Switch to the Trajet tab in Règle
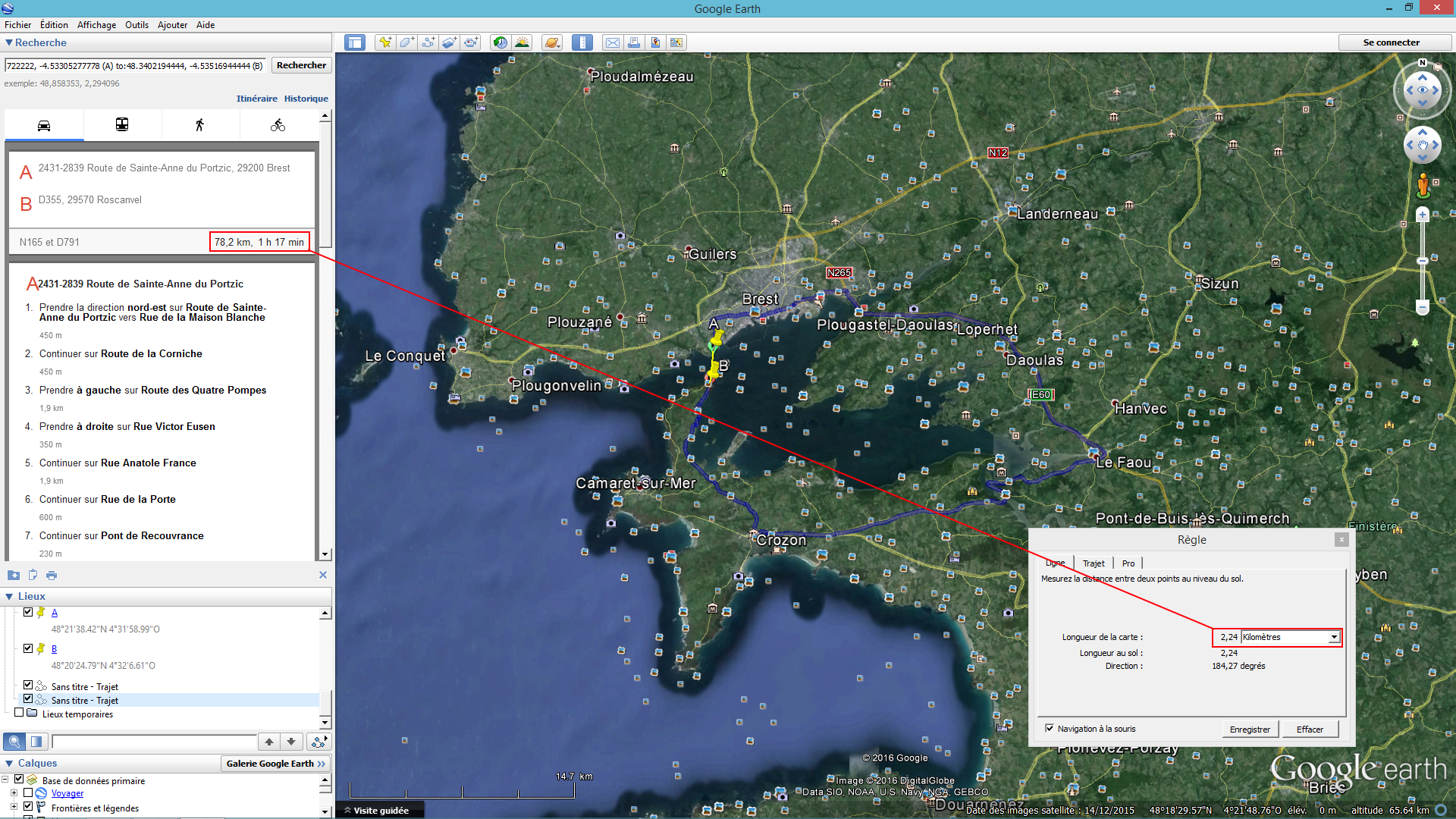The height and width of the screenshot is (819, 1456). pos(1093,563)
